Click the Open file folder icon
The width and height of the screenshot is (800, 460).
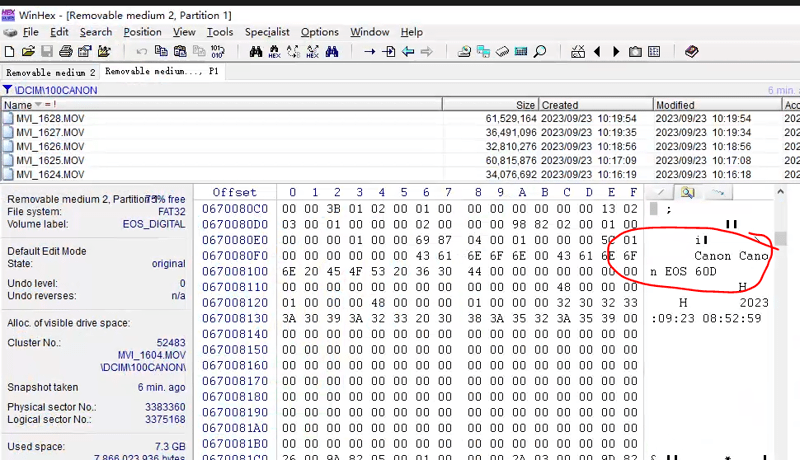[28, 51]
